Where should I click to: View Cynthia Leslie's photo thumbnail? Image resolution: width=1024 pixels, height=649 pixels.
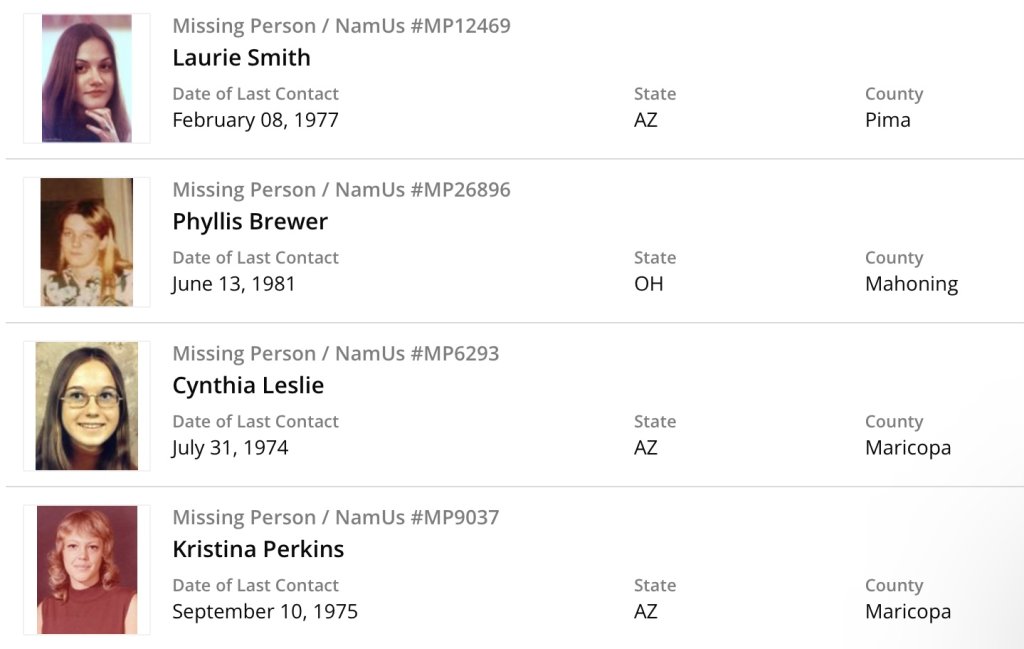pyautogui.click(x=87, y=406)
